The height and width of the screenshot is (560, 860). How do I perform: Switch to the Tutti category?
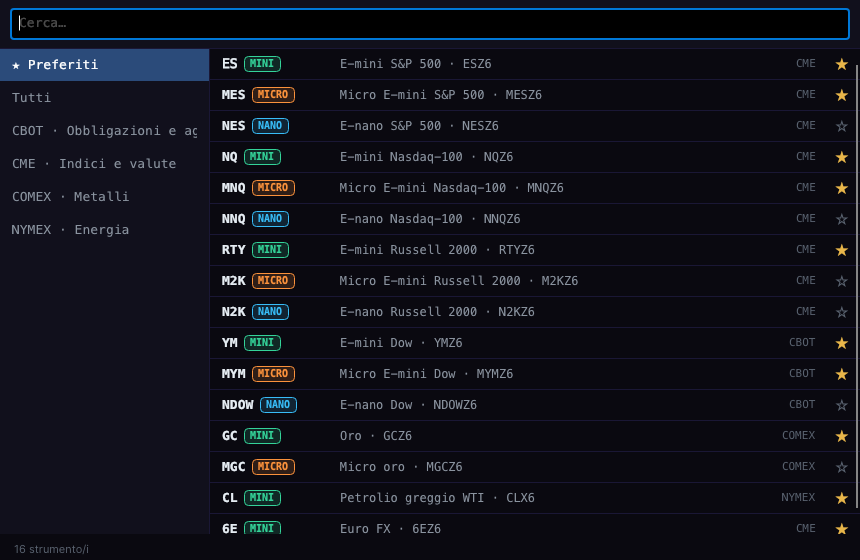coord(104,98)
